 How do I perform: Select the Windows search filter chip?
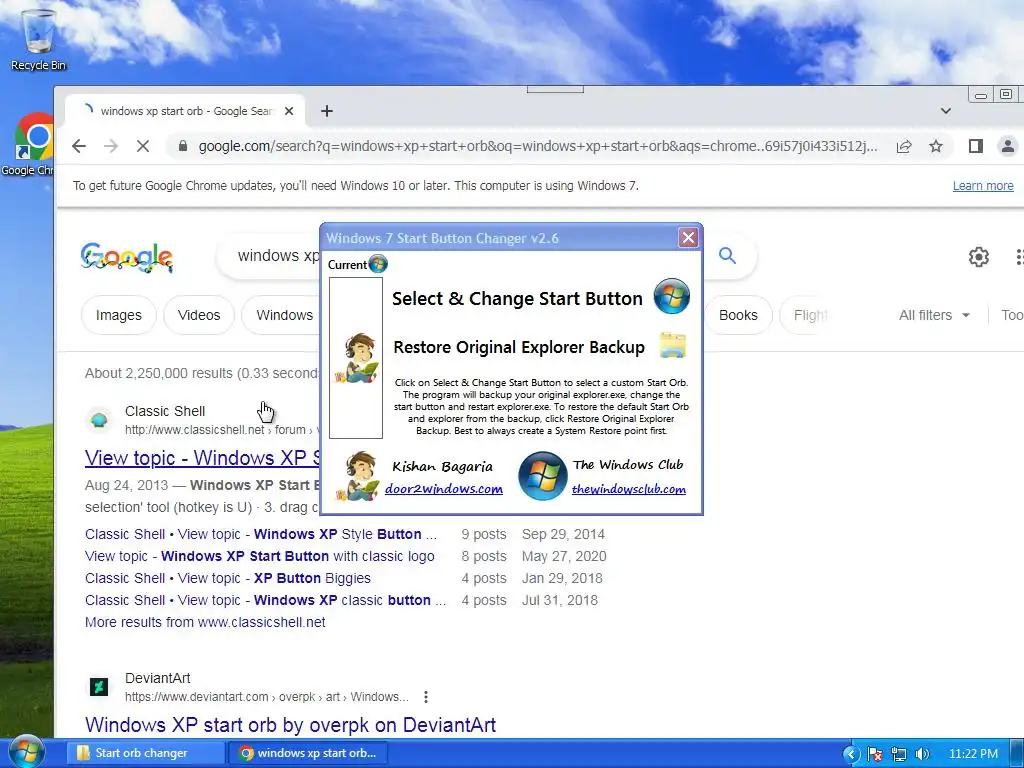coord(281,315)
